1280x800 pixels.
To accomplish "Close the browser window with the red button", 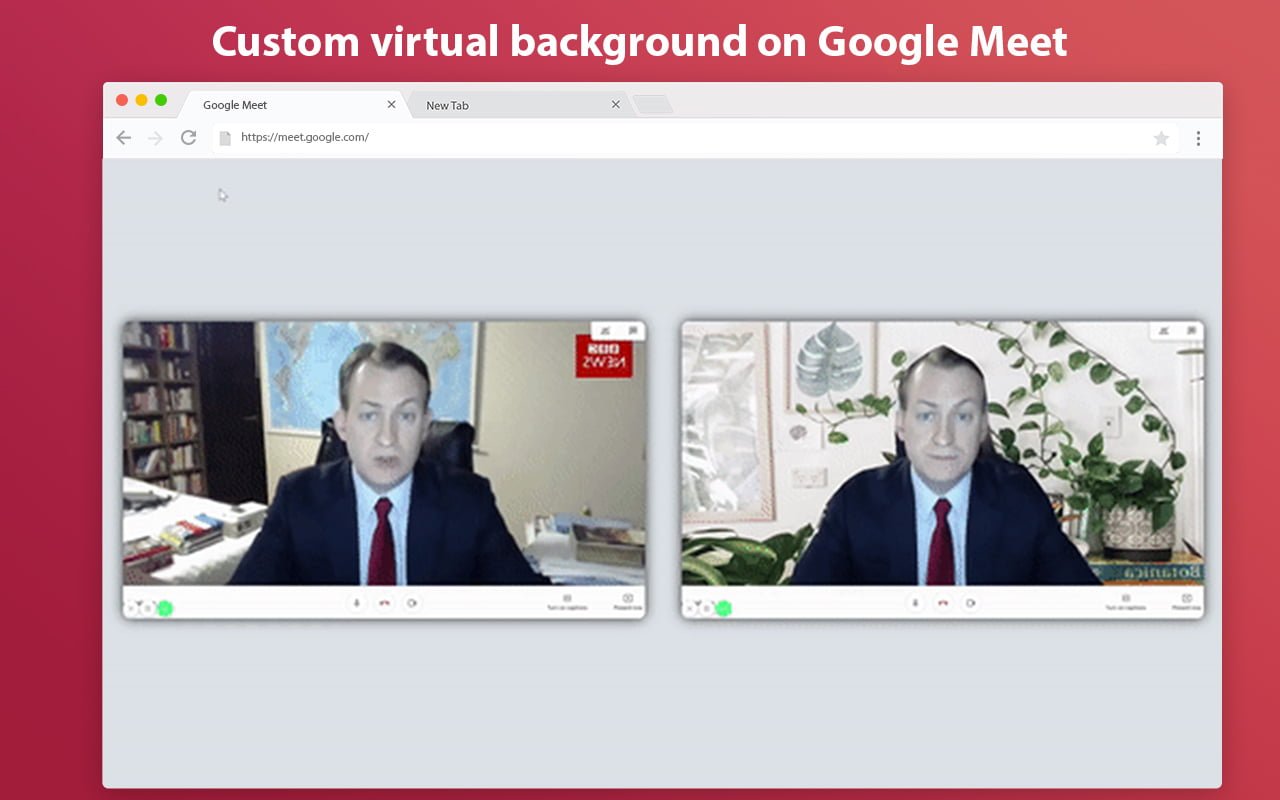I will pyautogui.click(x=122, y=100).
